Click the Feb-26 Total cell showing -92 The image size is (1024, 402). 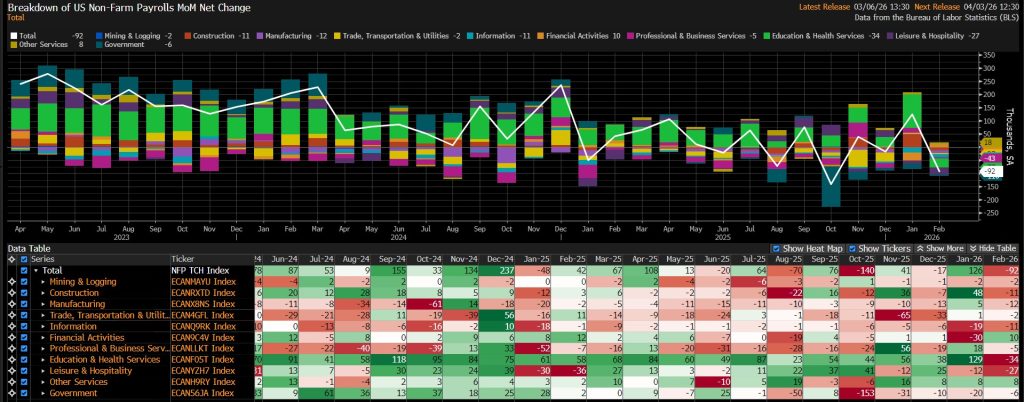(1005, 271)
